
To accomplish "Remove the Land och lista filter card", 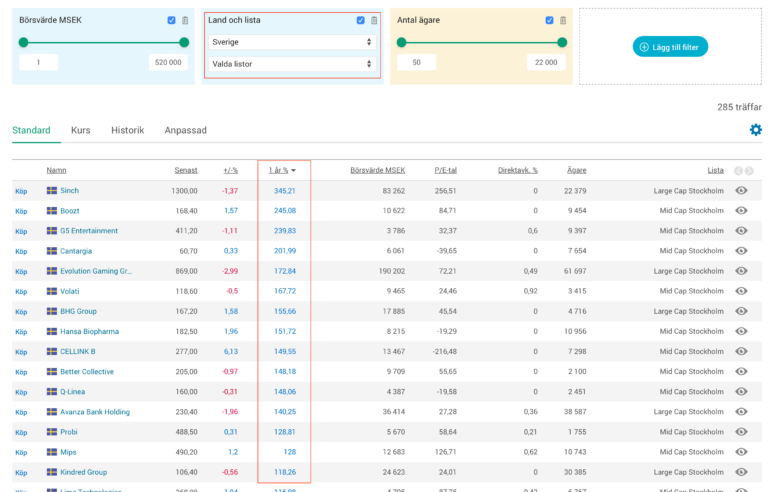I will point(374,20).
